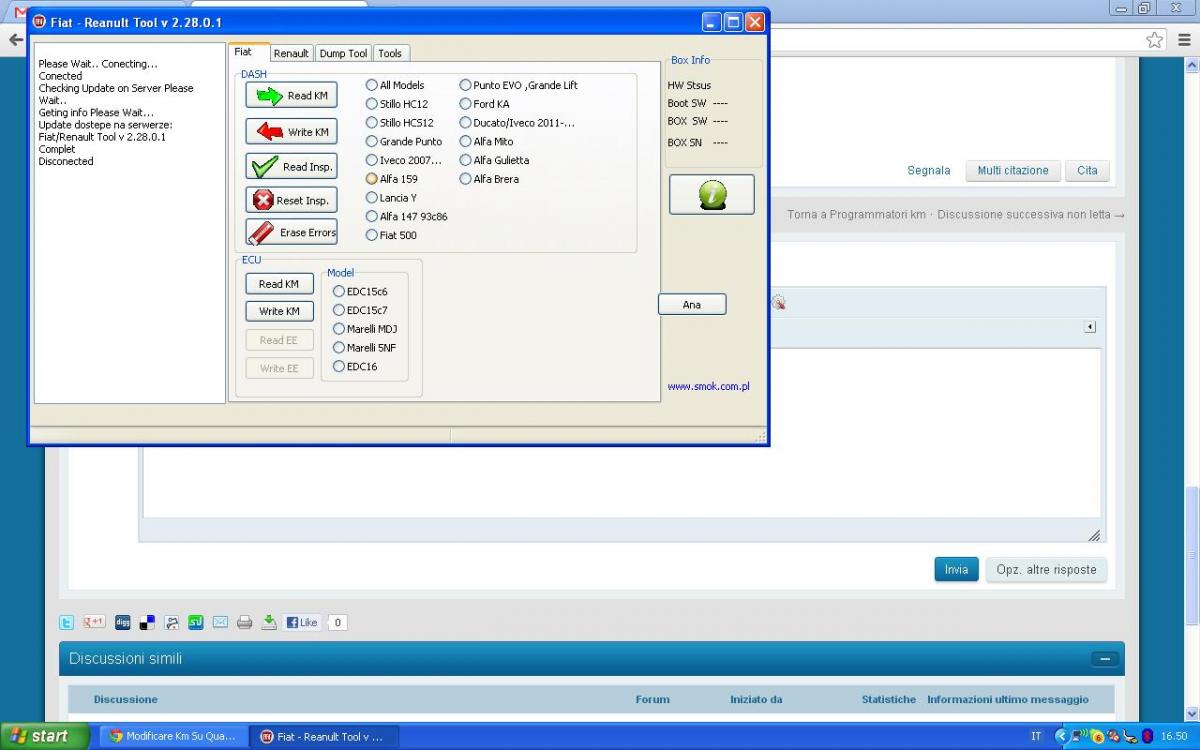Viewport: 1200px width, 750px height.
Task: Click the green info ball button
Action: (x=712, y=194)
